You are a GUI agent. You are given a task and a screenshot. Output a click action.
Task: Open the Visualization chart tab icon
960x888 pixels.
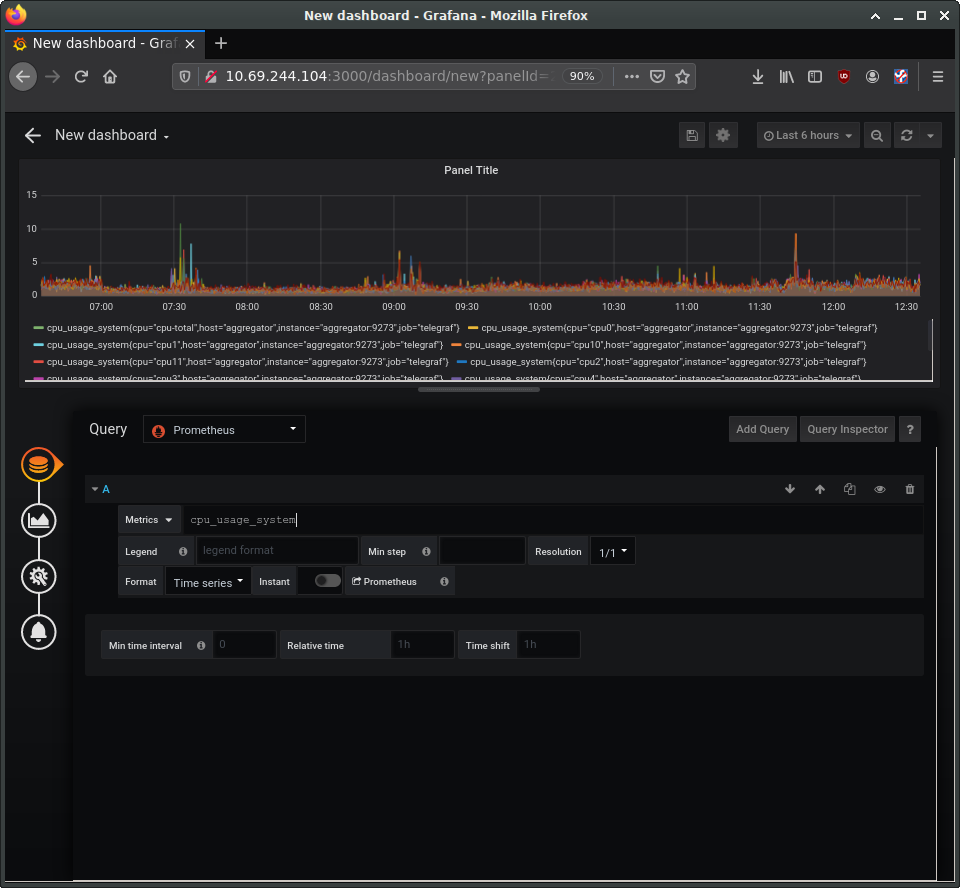[x=39, y=521]
